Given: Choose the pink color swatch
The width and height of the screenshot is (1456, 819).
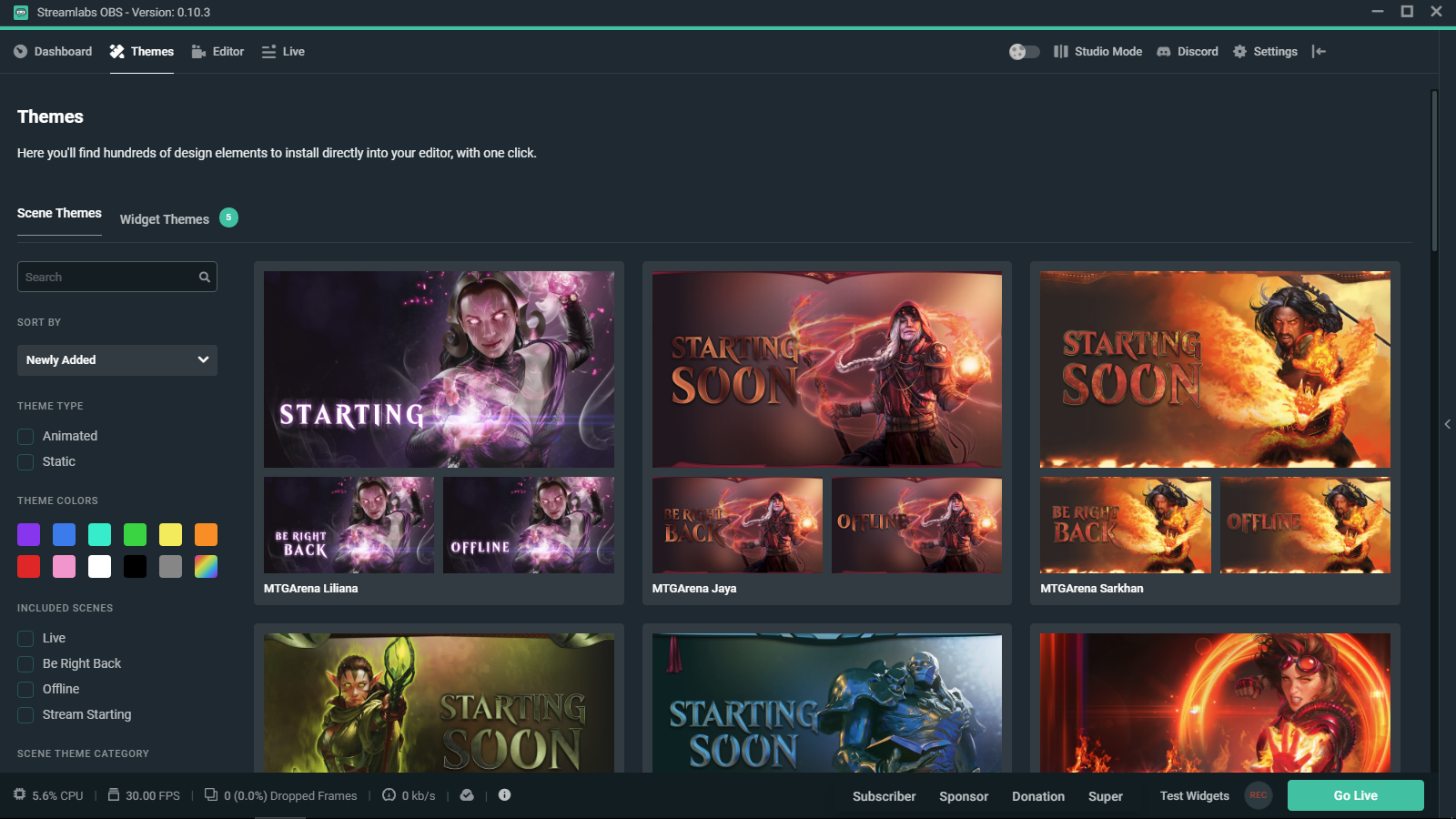Looking at the screenshot, I should [65, 567].
